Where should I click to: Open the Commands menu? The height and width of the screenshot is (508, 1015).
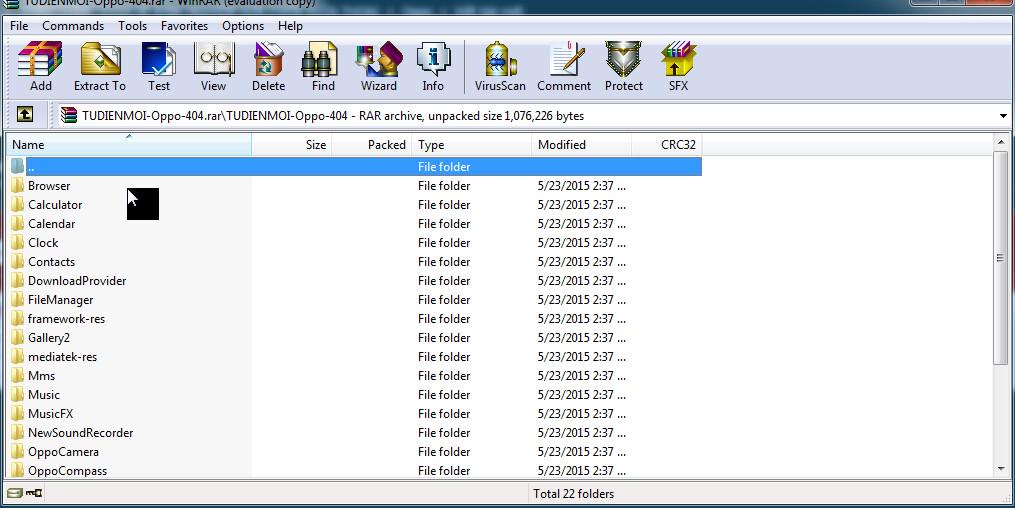[x=72, y=26]
